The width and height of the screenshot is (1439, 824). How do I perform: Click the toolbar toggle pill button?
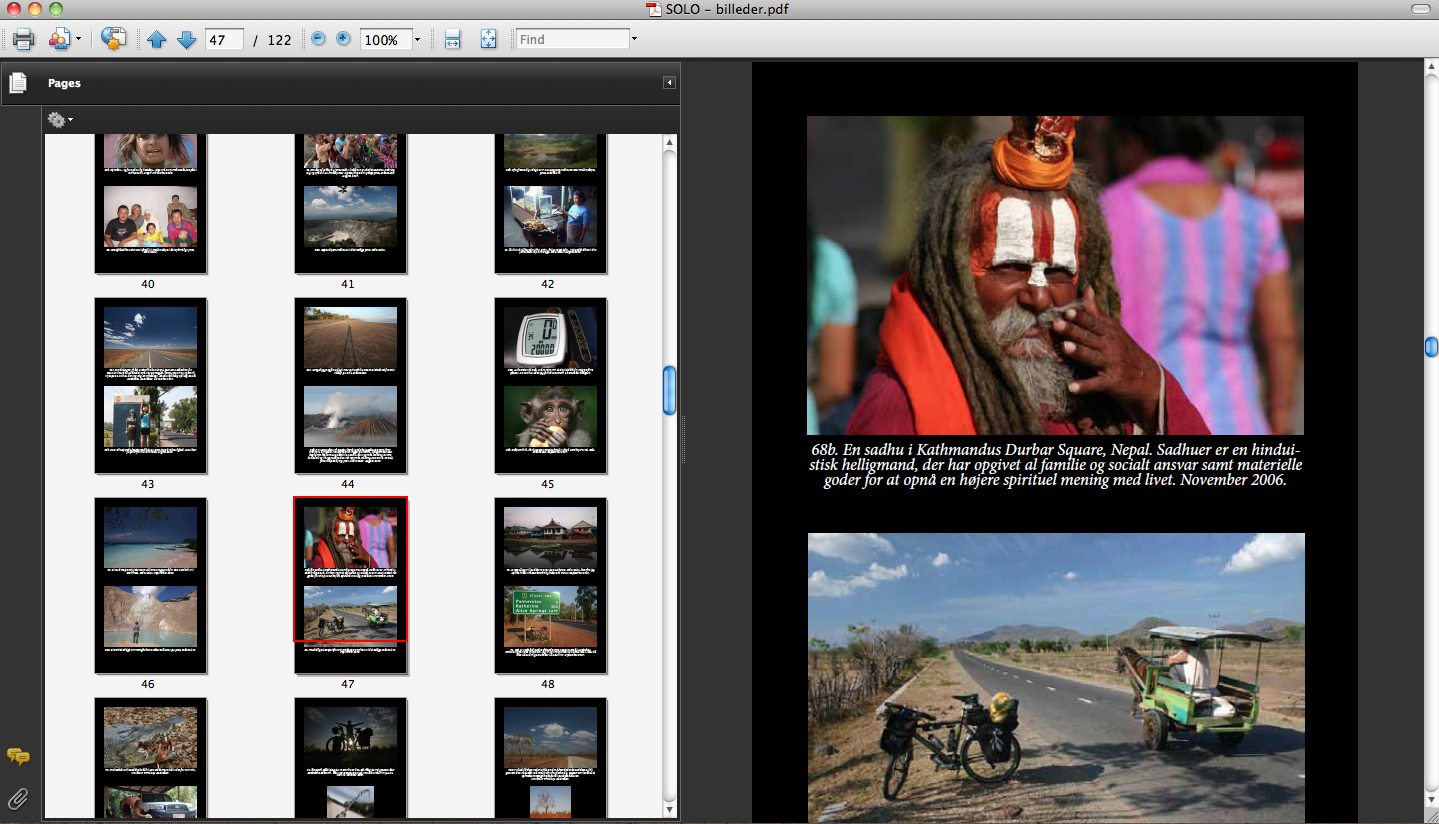(x=1420, y=9)
